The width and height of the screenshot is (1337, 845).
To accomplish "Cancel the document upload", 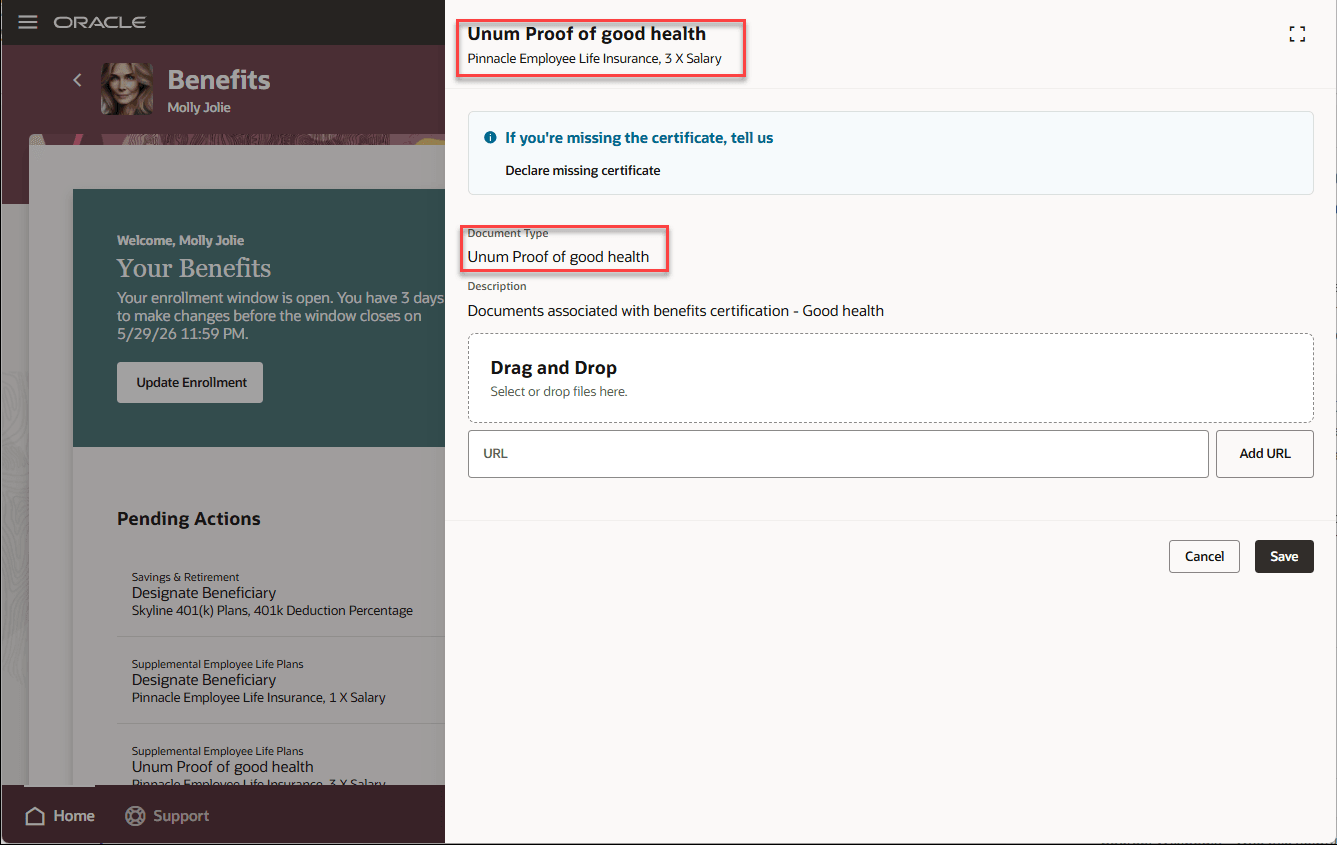I will click(1204, 556).
